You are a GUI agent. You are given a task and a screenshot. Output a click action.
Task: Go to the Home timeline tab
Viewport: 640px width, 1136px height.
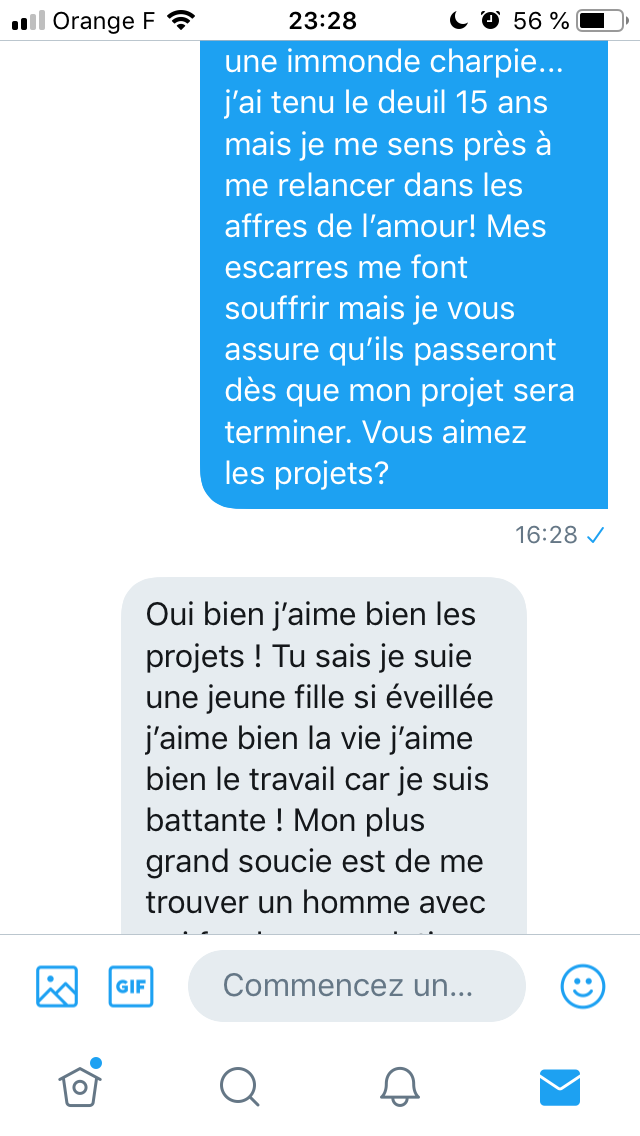pos(80,1085)
